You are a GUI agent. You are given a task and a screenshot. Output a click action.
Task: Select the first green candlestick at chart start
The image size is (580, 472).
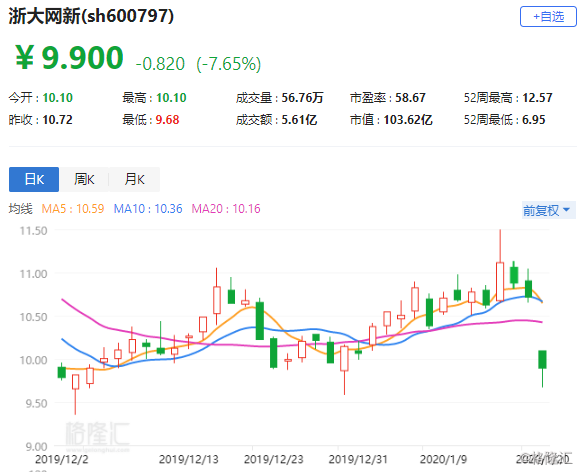pos(61,372)
